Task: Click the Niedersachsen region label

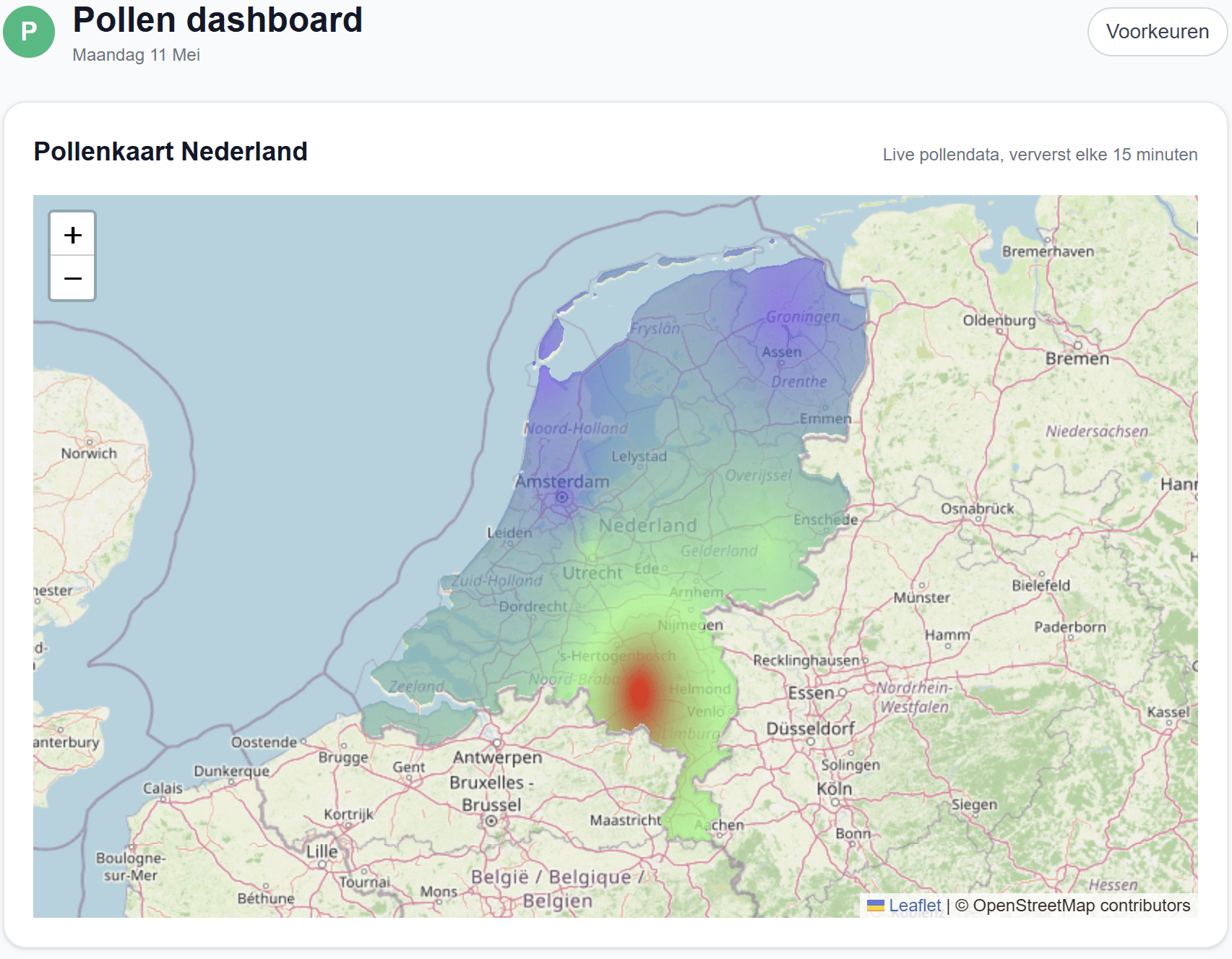Action: (x=1097, y=431)
